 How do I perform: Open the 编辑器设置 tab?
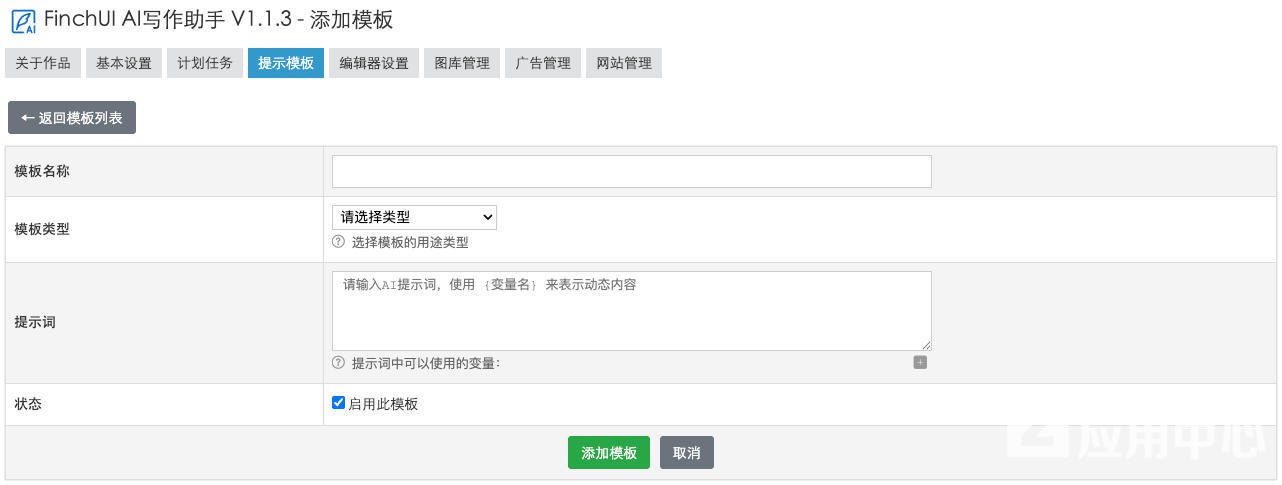click(374, 63)
